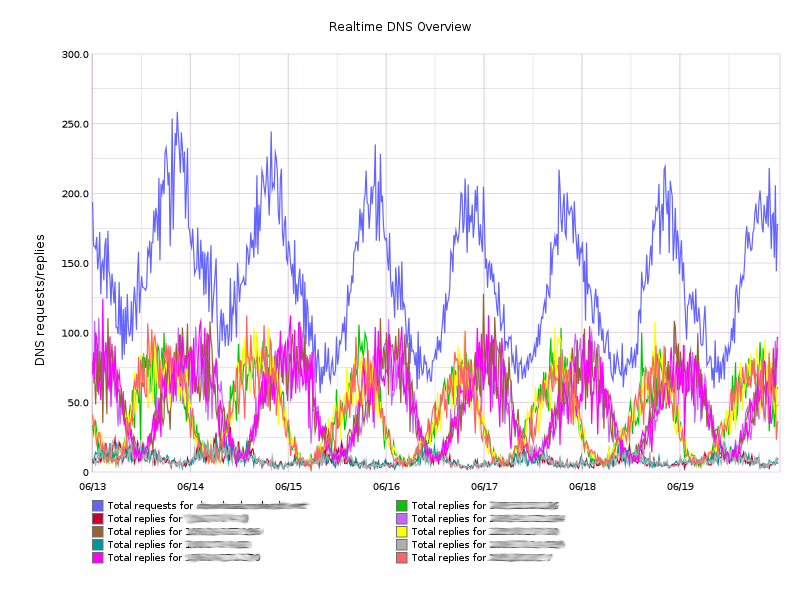Click the yellow legend swatch
Image resolution: width=800 pixels, height=600 pixels.
pyautogui.click(x=402, y=532)
